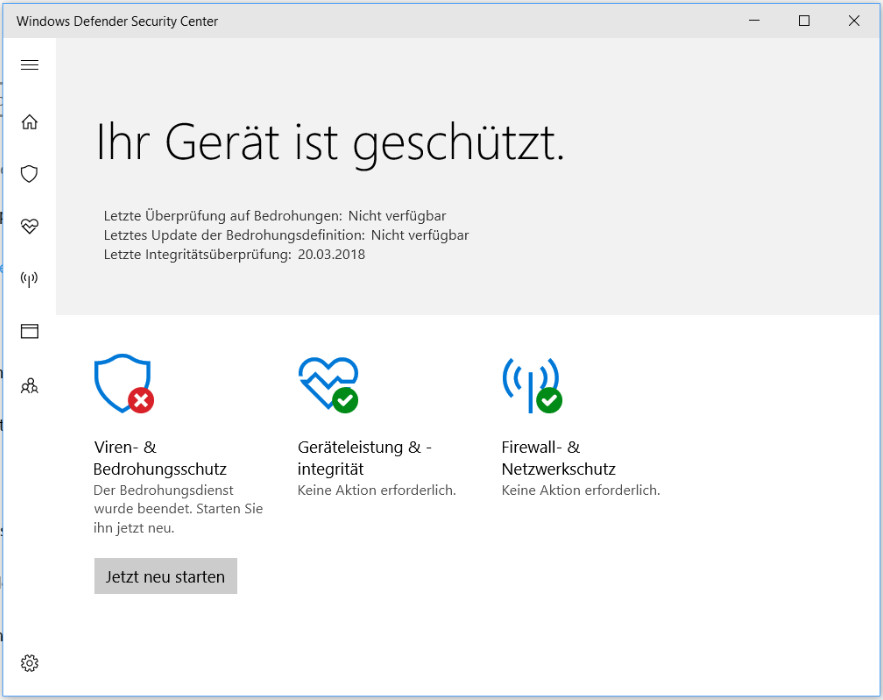The height and width of the screenshot is (700, 883).
Task: Click large heart icon with green check
Action: click(328, 383)
